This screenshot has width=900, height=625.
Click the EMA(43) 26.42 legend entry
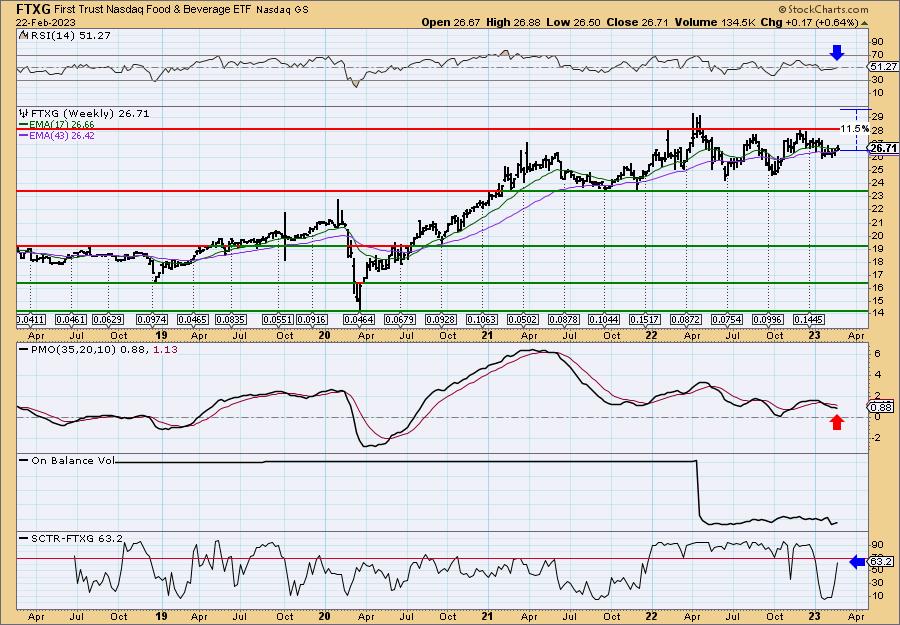click(57, 136)
